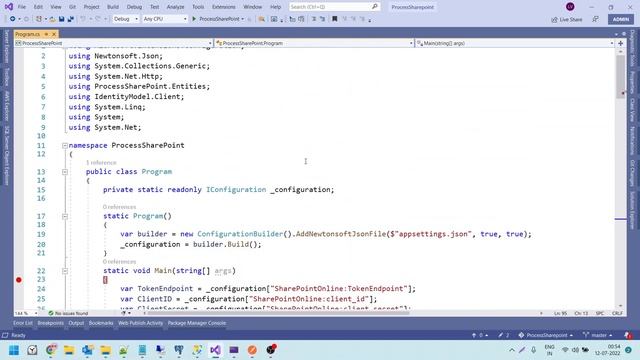Click the Open File folder icon
The image size is (640, 360).
[53, 19]
